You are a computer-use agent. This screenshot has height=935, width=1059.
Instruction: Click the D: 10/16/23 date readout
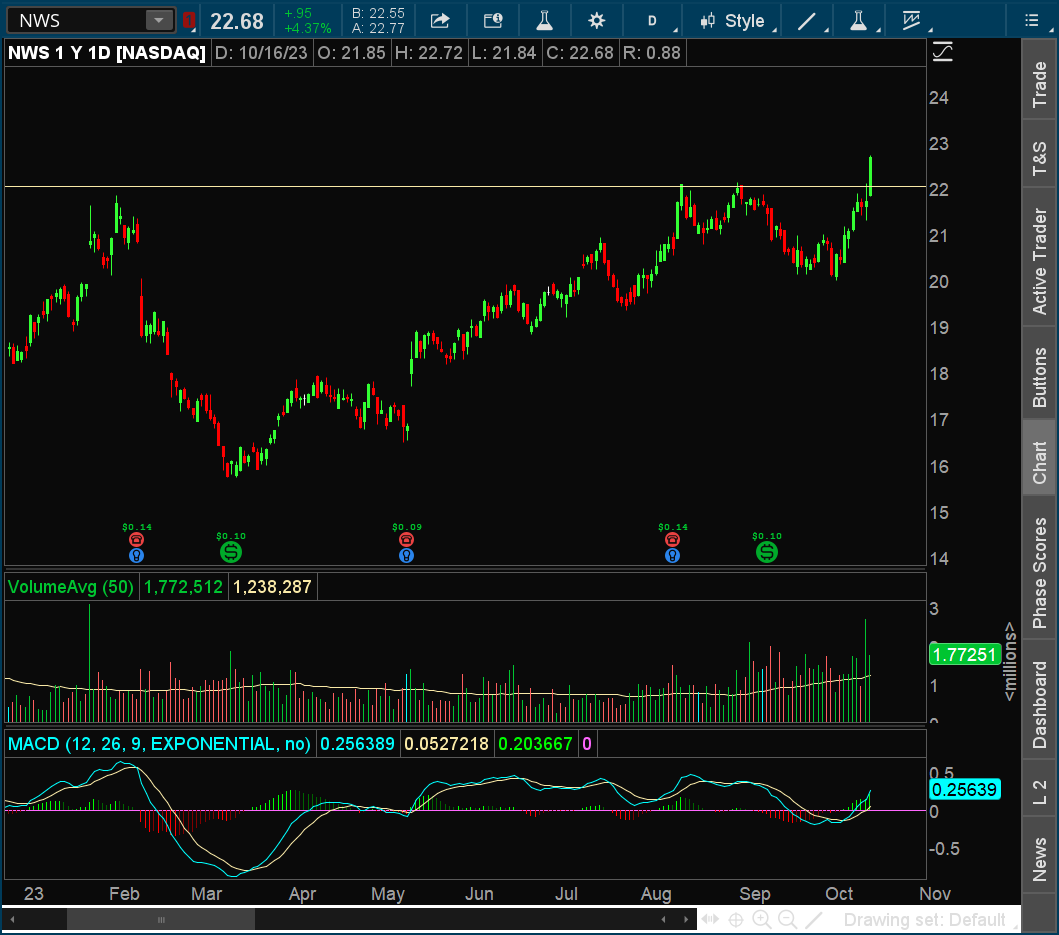pos(261,53)
